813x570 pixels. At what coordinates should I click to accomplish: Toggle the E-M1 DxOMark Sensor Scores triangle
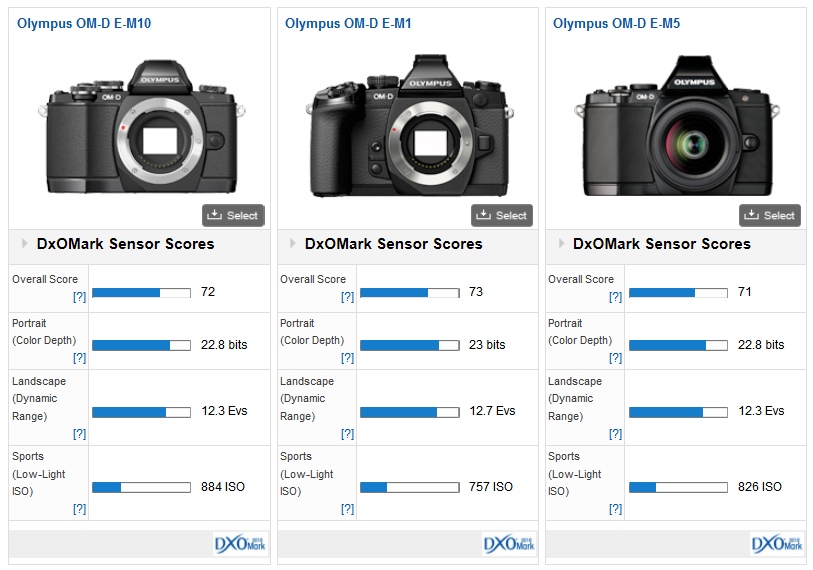(292, 244)
